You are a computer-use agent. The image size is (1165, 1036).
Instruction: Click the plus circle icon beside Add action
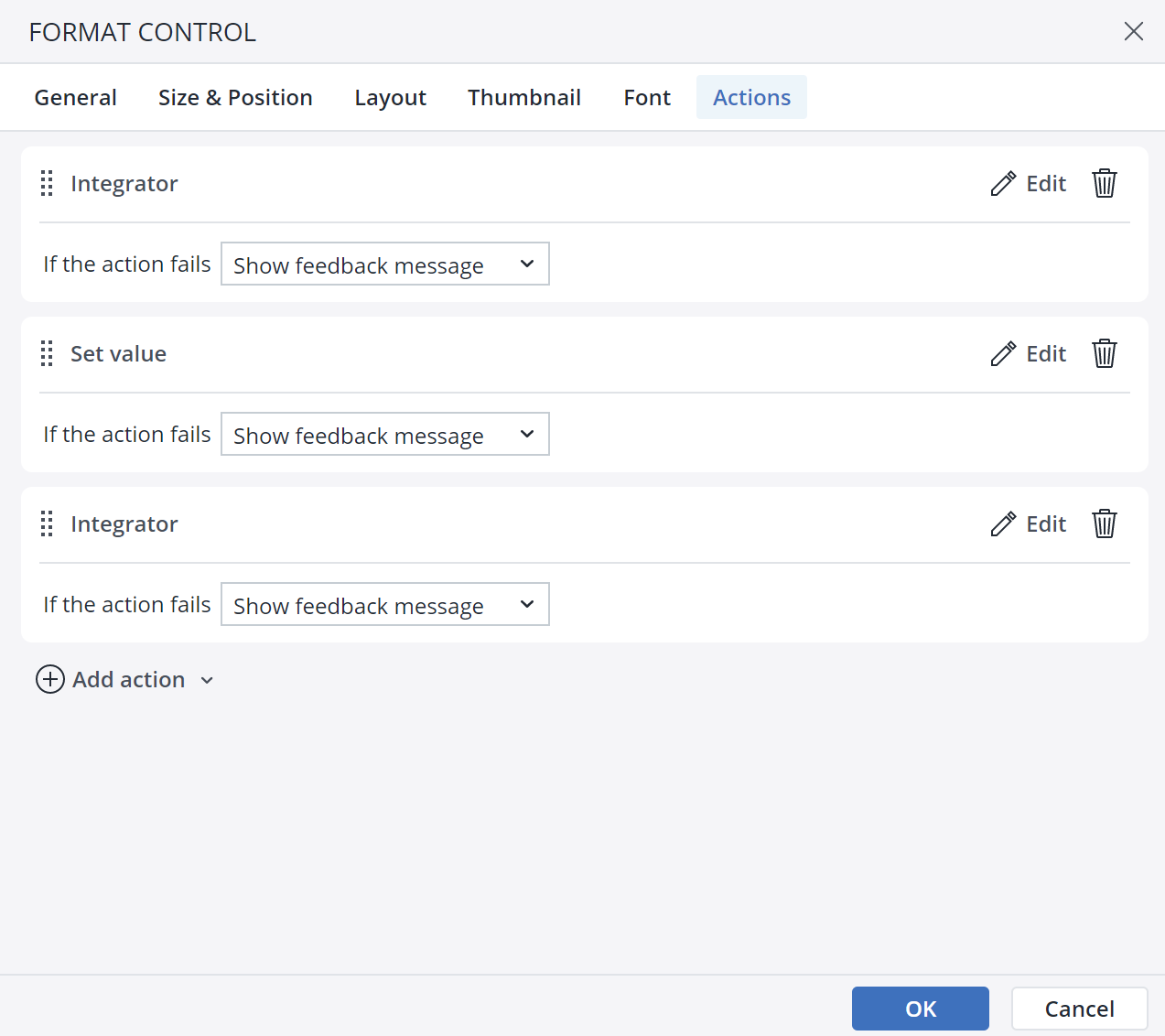(x=50, y=679)
